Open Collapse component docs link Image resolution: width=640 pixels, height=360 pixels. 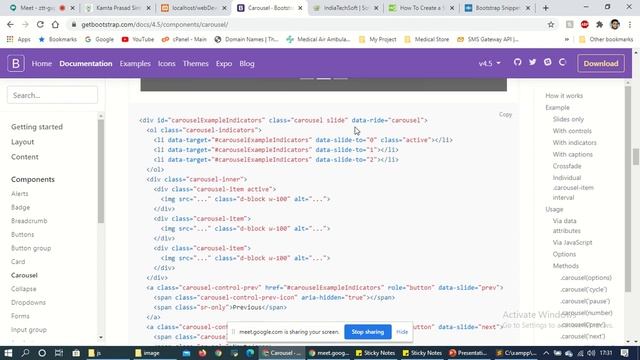coord(24,289)
